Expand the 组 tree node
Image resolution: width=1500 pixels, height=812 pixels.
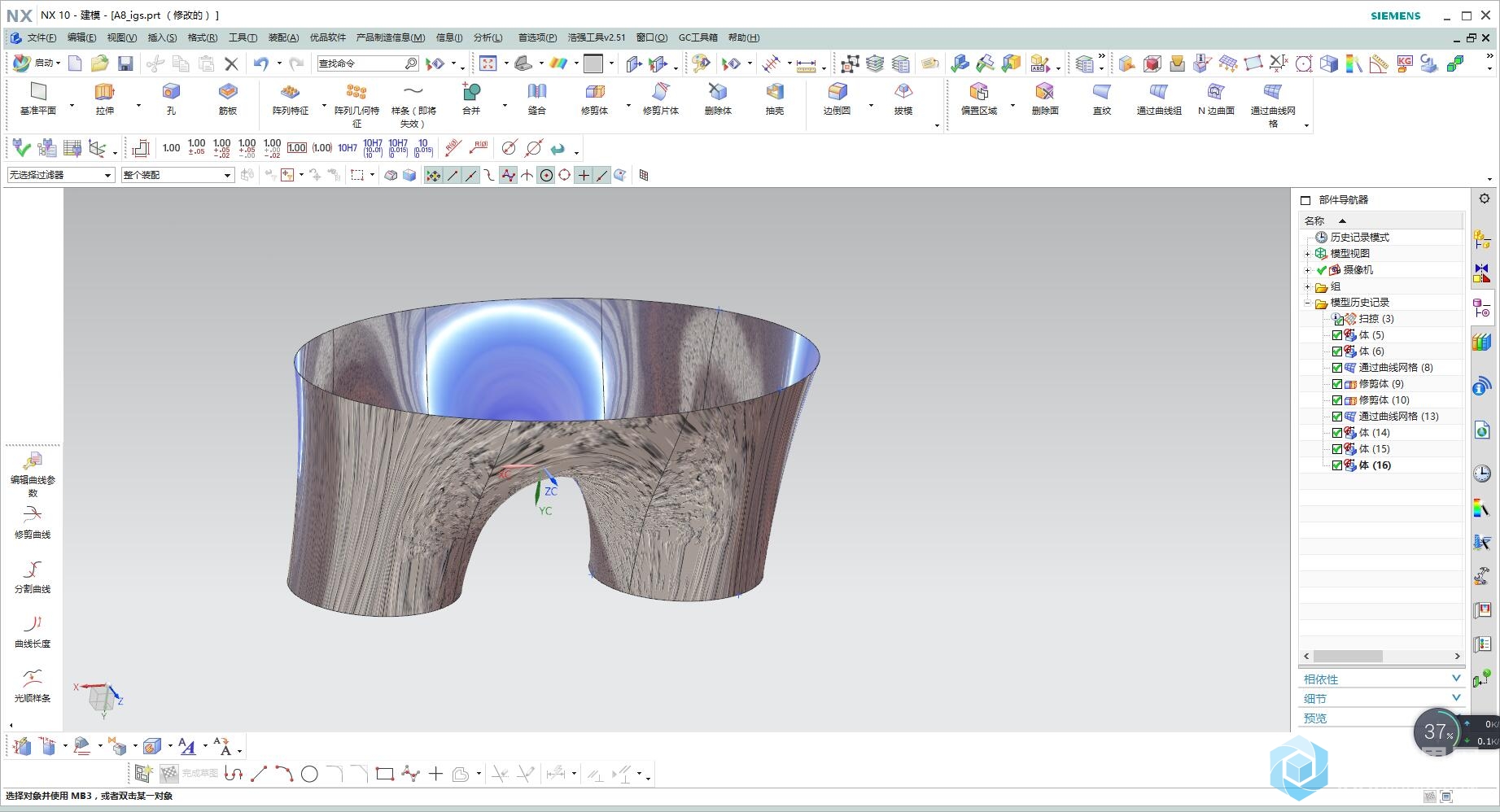tap(1308, 286)
